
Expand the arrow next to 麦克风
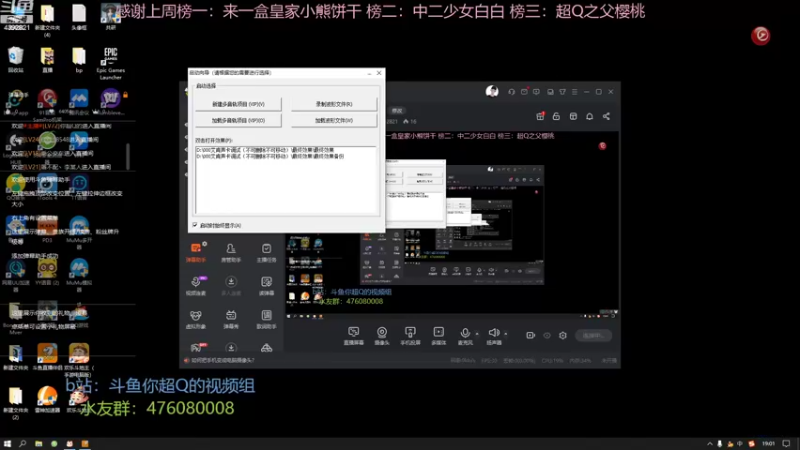click(x=477, y=334)
